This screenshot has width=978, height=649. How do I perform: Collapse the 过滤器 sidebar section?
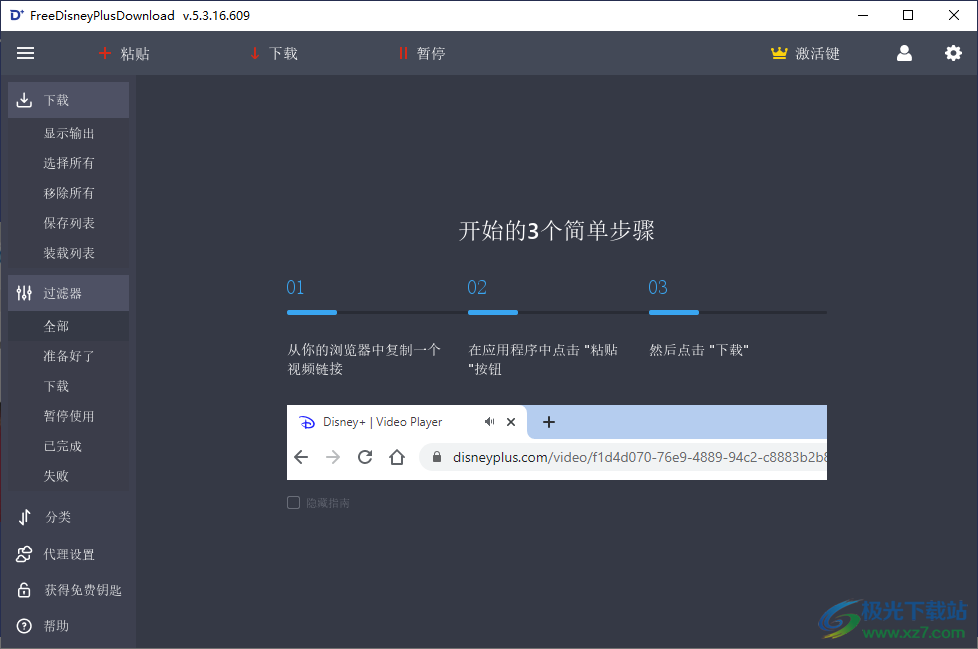pyautogui.click(x=69, y=293)
